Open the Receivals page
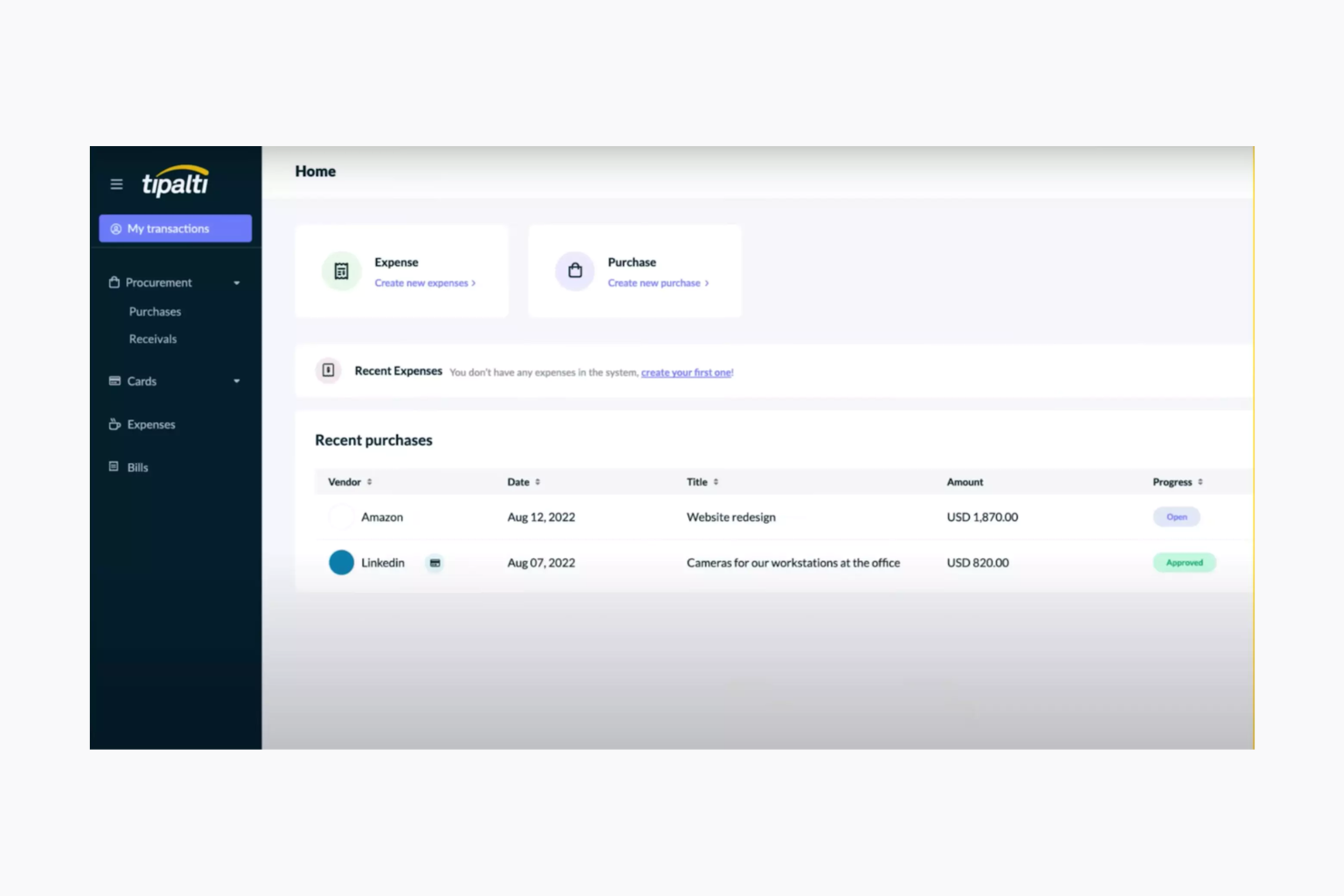 click(x=152, y=339)
